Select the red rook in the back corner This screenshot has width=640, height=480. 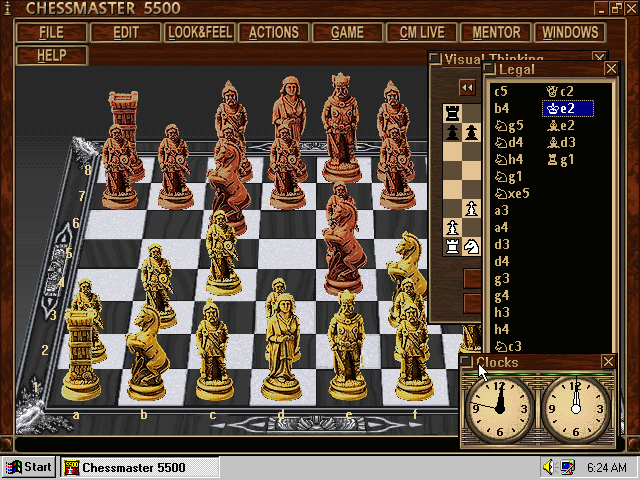(x=124, y=110)
